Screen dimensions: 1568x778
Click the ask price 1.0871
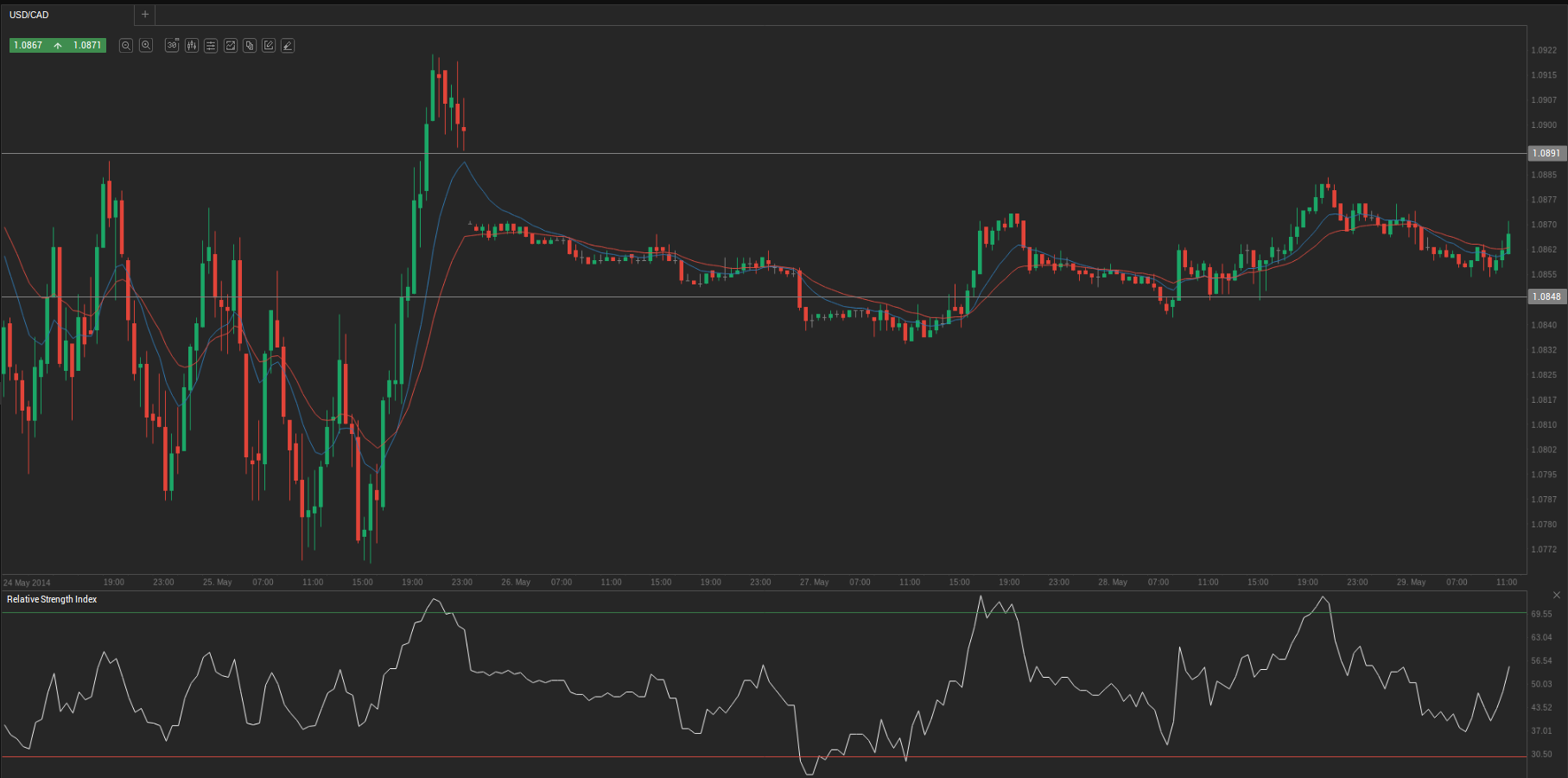pos(87,45)
